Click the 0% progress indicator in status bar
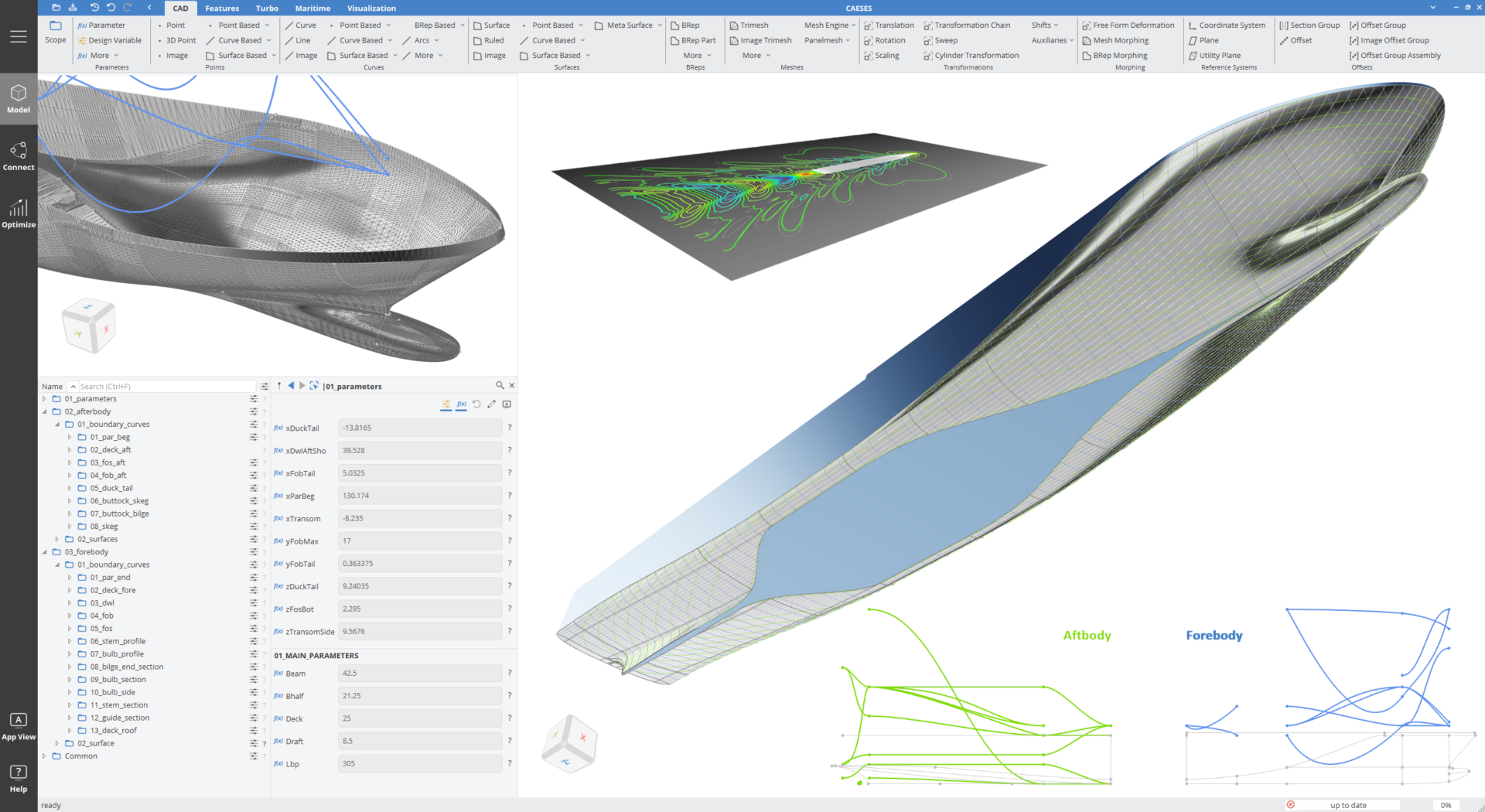 [1446, 804]
